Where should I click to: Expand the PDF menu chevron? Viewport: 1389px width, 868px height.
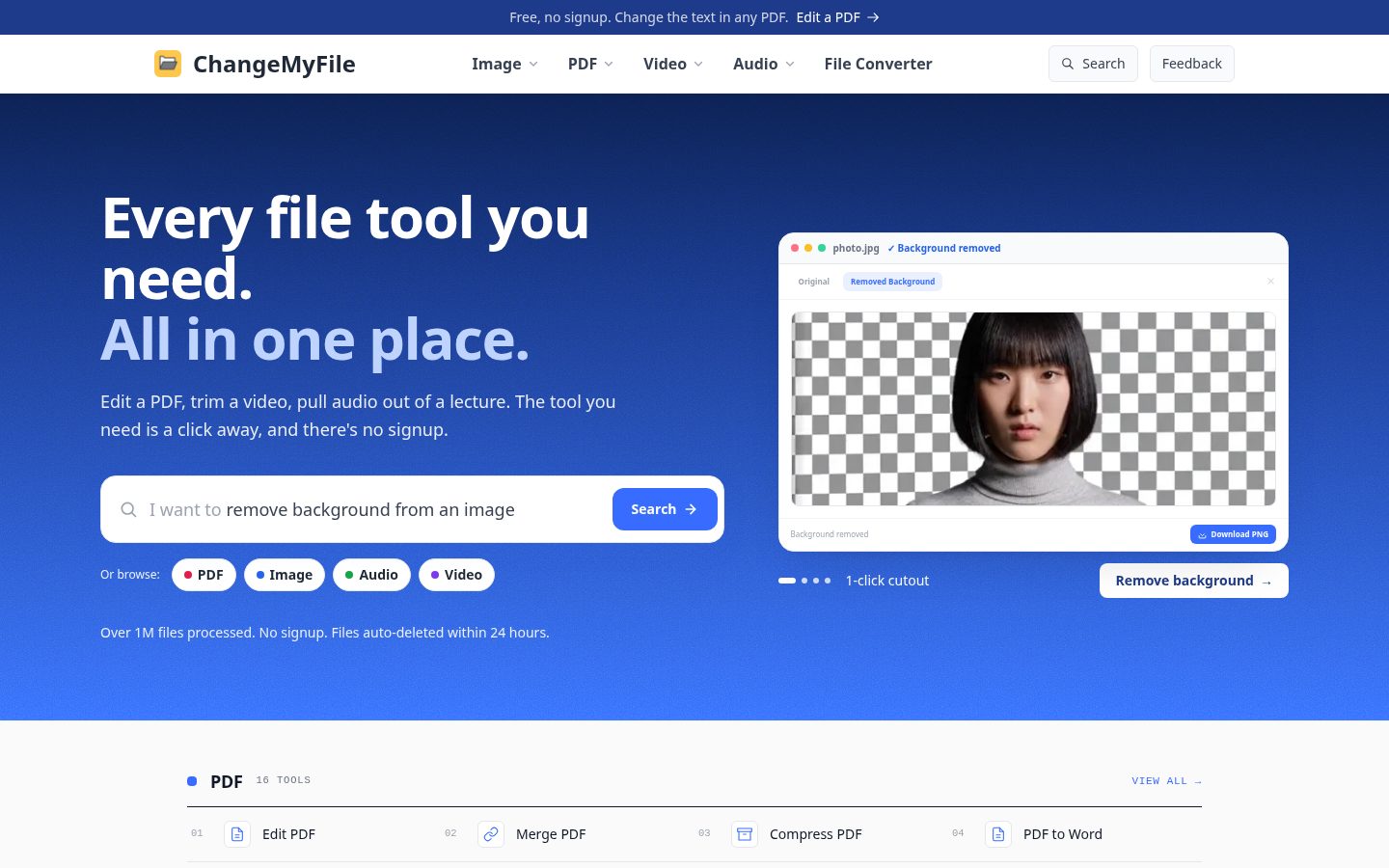(x=609, y=65)
